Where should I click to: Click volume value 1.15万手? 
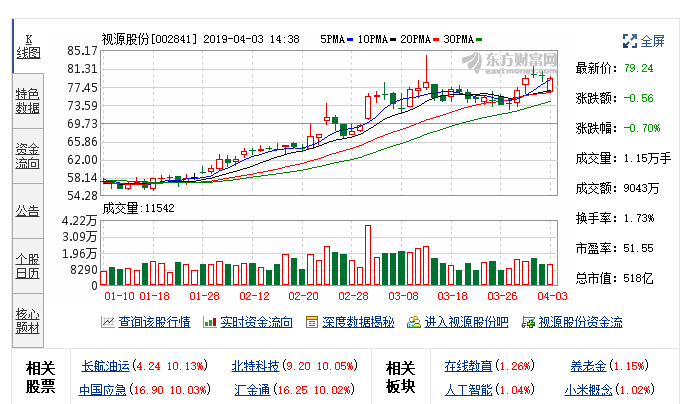647,158
